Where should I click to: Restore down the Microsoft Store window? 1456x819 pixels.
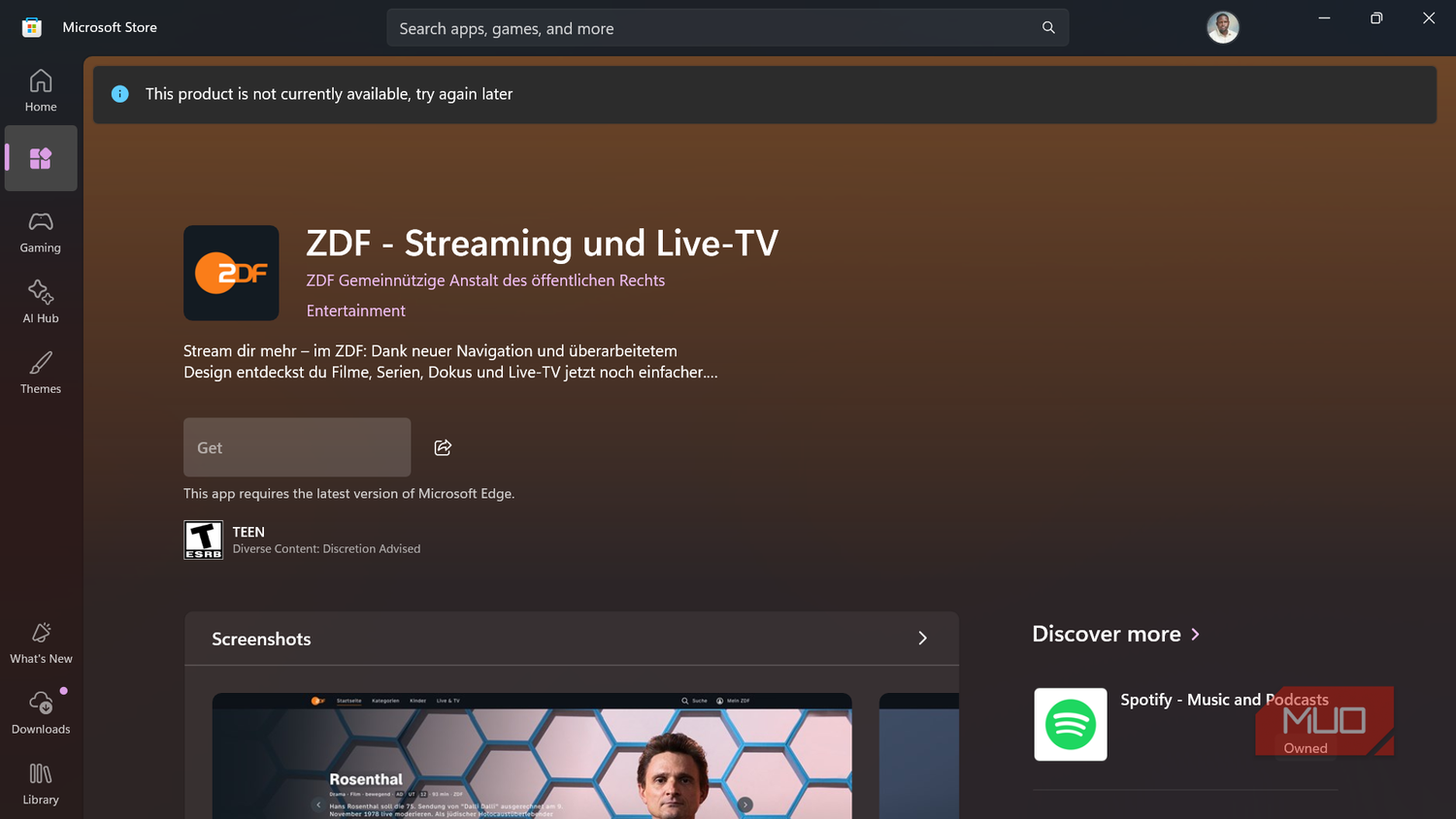coord(1376,18)
